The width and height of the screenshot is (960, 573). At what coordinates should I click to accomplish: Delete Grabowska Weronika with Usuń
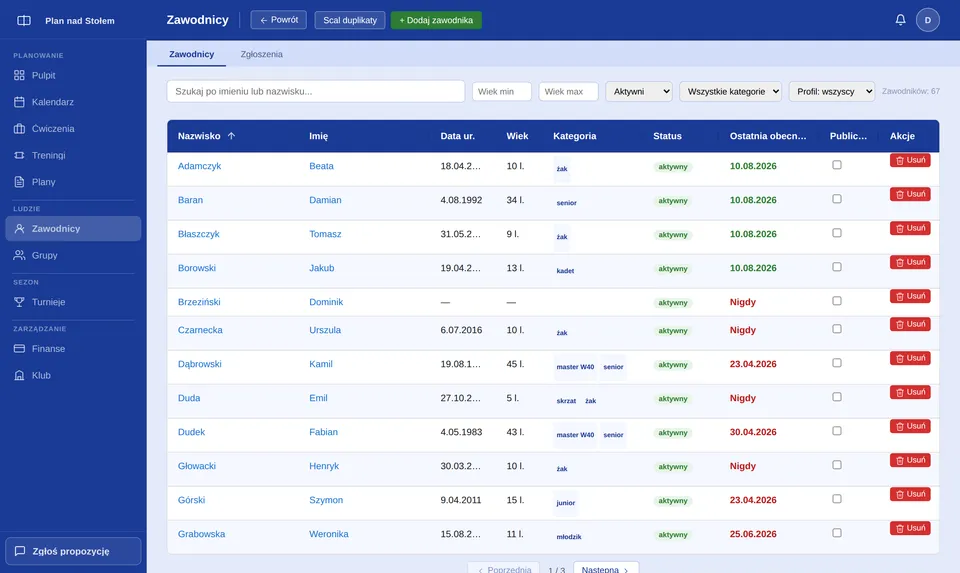pyautogui.click(x=910, y=528)
